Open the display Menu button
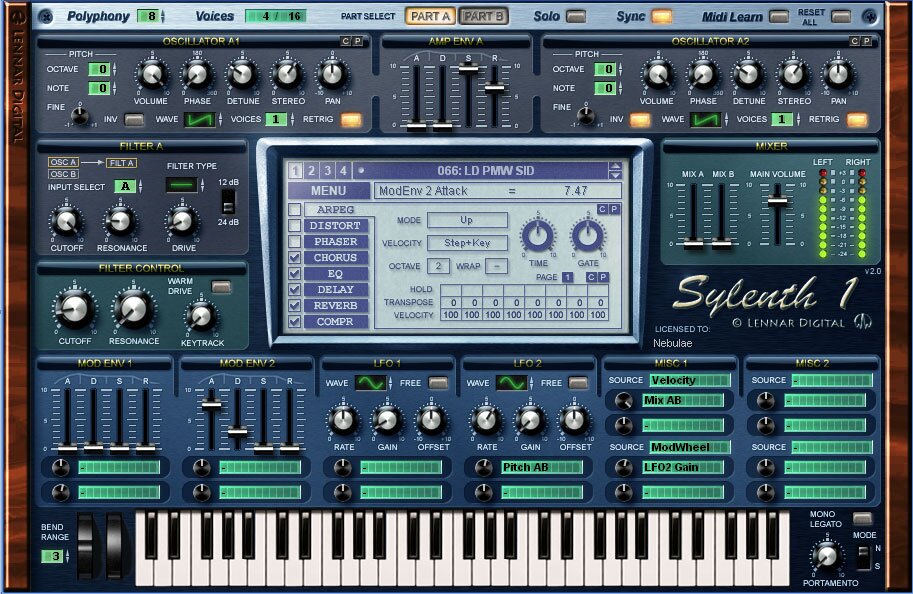913x594 pixels. coord(328,191)
